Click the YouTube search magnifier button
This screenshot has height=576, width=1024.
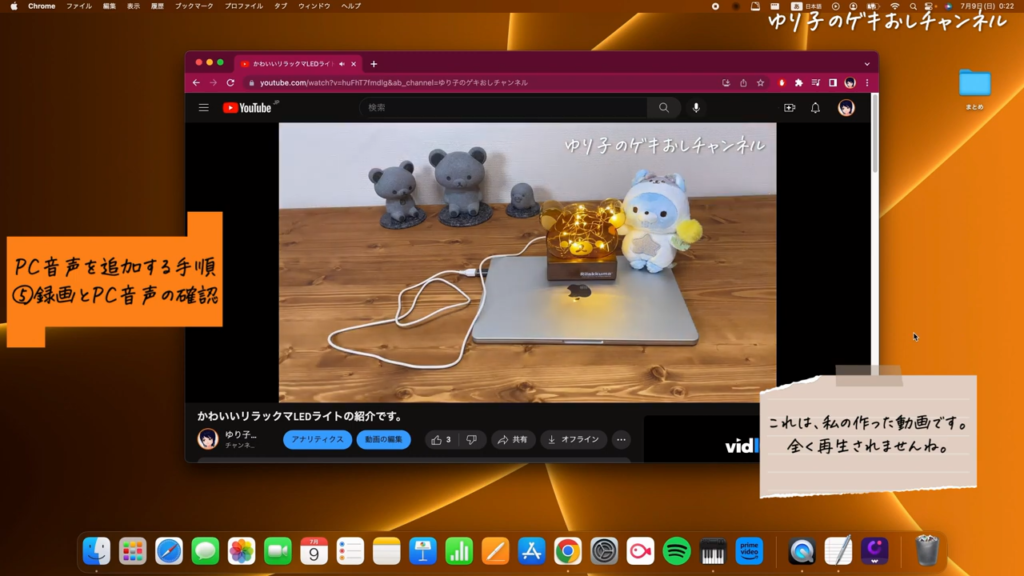[x=664, y=108]
